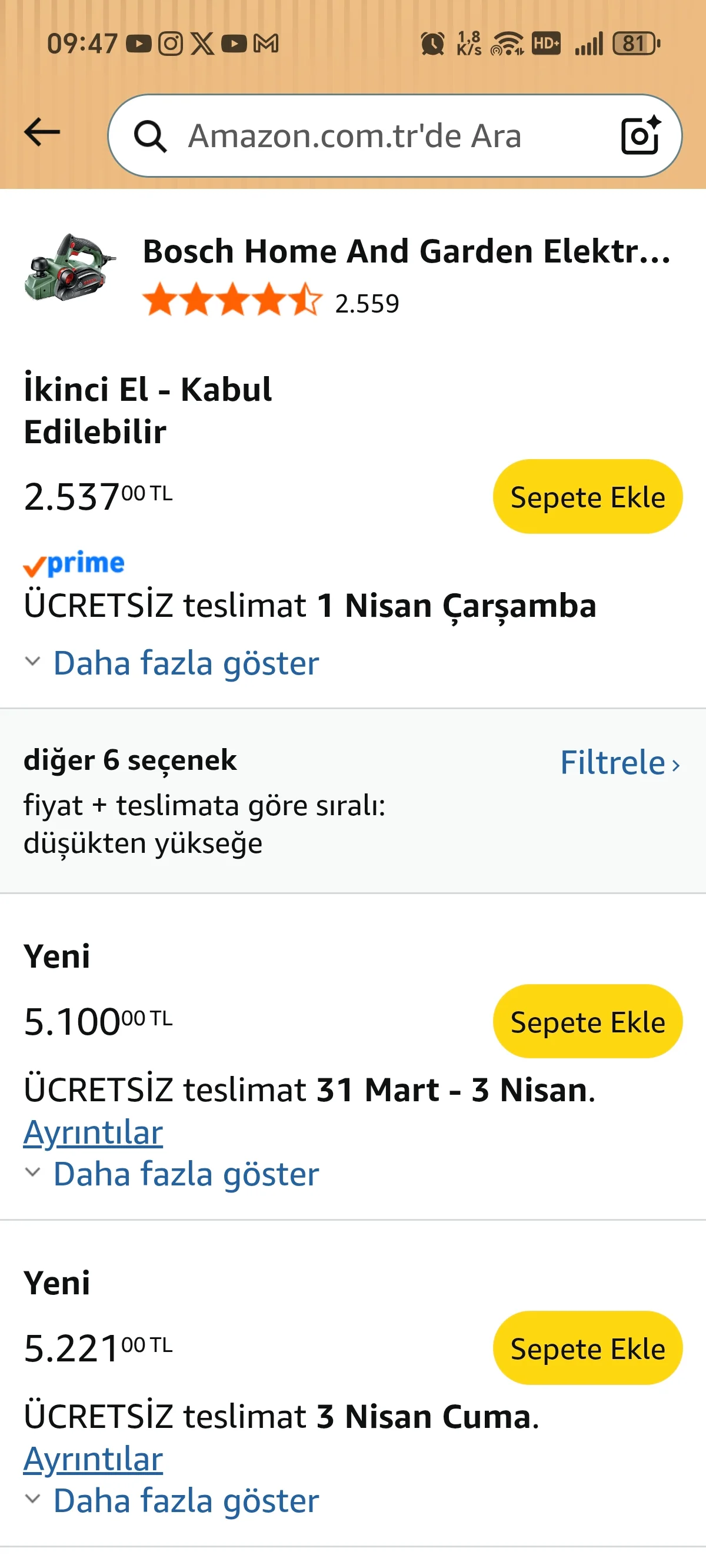Add the 5.100 TL new offer to cart
Viewport: 706px width, 1568px height.
pos(587,1021)
